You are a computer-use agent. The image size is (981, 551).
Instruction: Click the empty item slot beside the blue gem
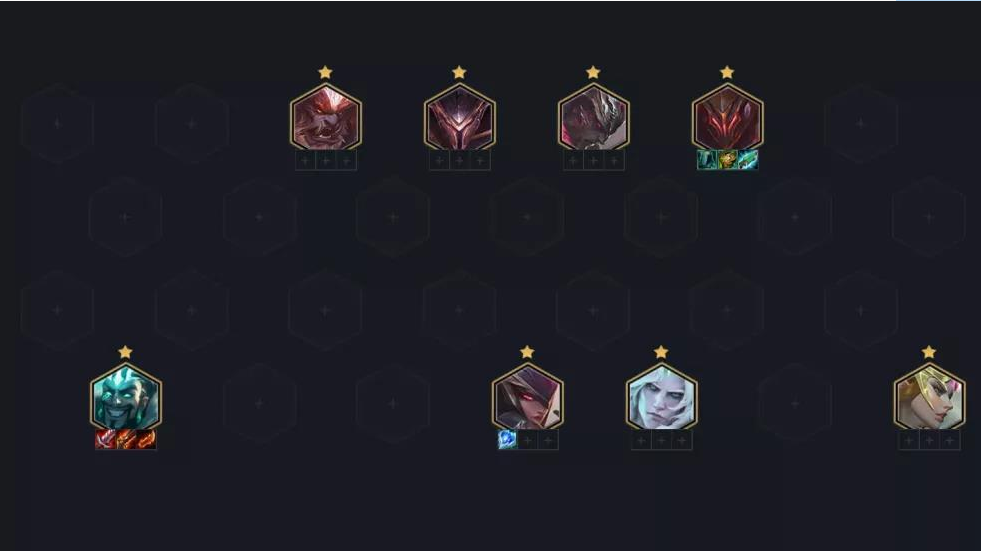click(x=527, y=440)
